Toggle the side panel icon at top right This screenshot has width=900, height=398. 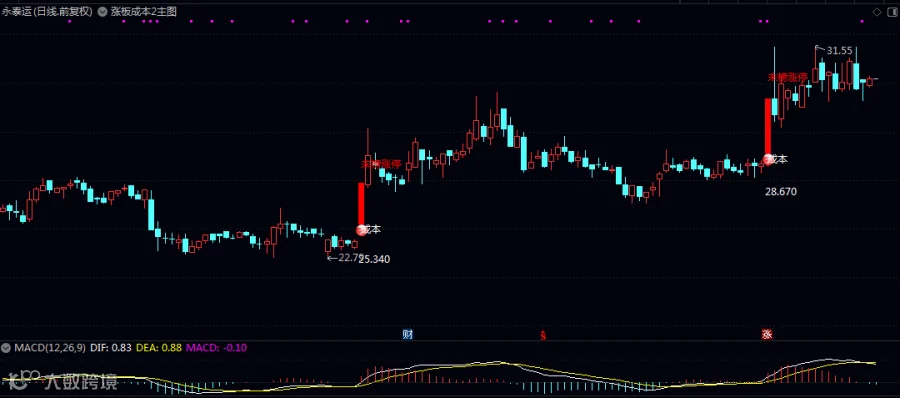(893, 11)
